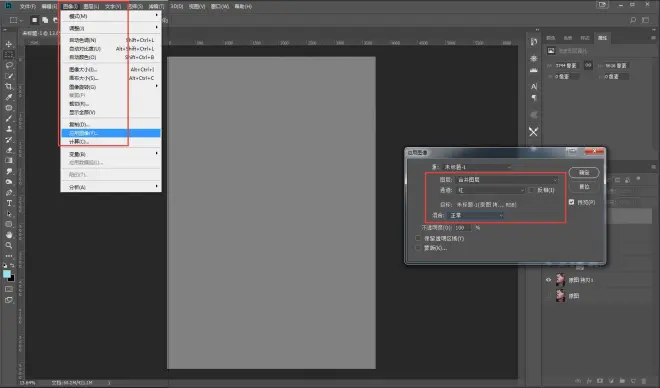The height and width of the screenshot is (388, 660).
Task: Open the Character panel icon
Action: (x=534, y=86)
